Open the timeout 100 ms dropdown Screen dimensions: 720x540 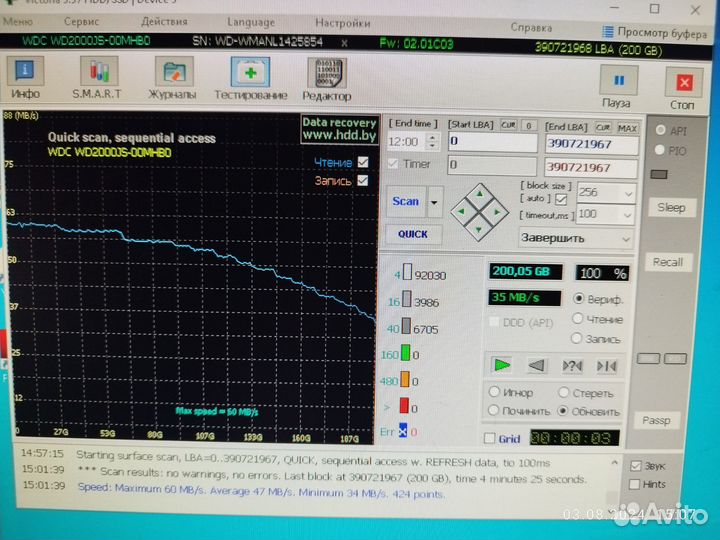tap(628, 215)
